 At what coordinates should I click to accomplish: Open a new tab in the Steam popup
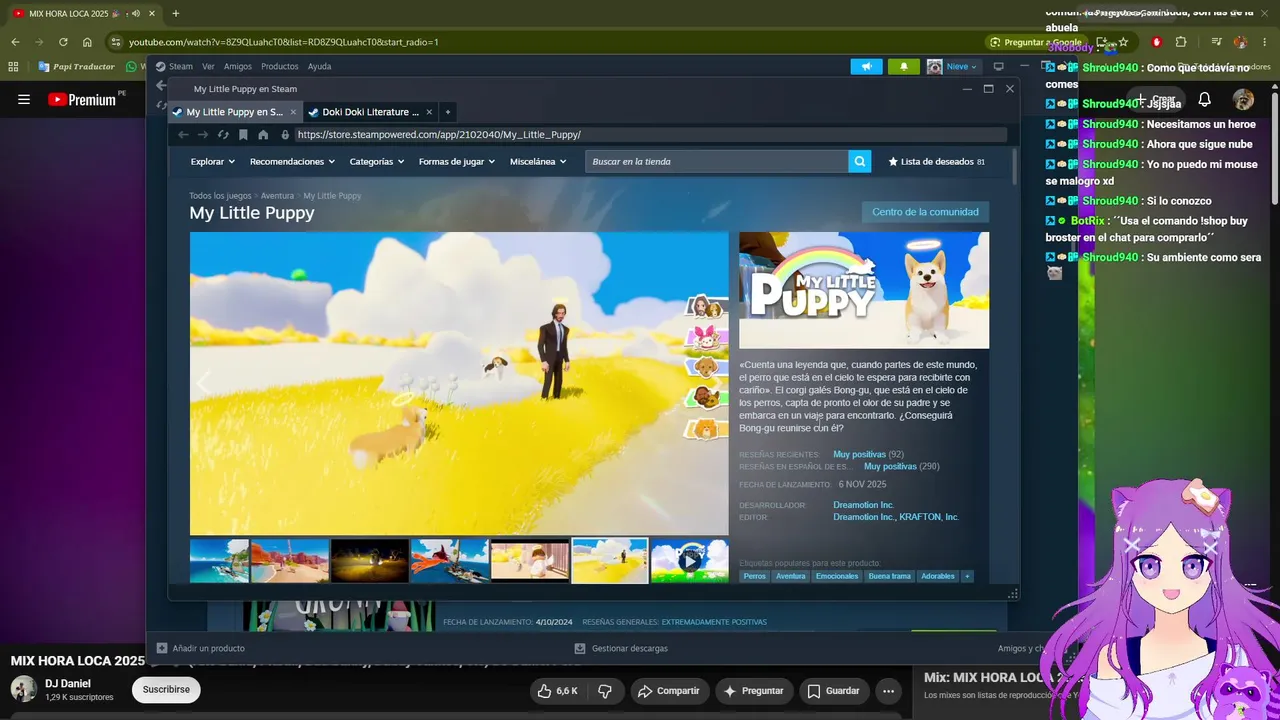tap(448, 112)
